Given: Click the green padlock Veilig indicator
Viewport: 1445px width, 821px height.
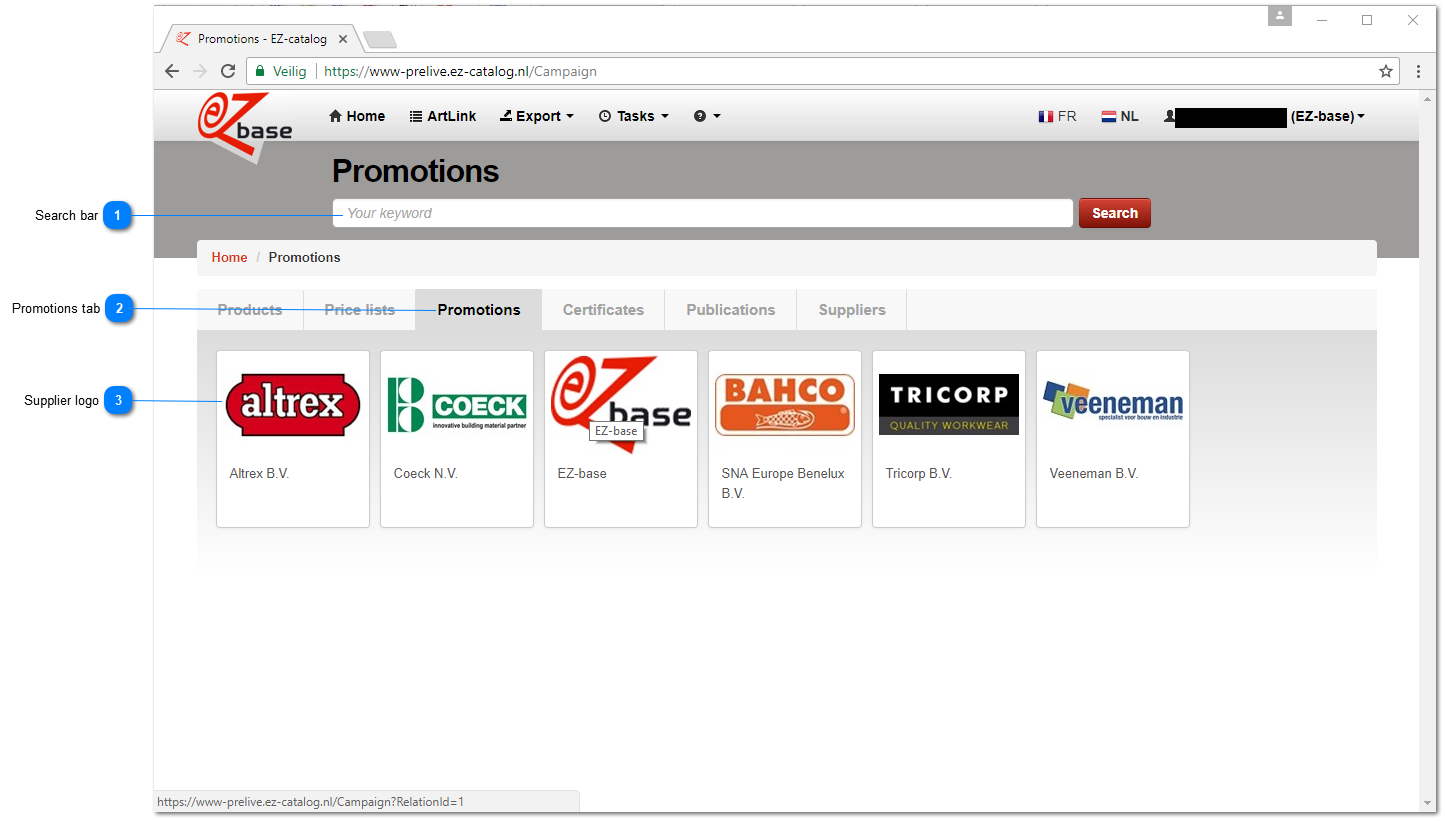Looking at the screenshot, I should [x=280, y=71].
